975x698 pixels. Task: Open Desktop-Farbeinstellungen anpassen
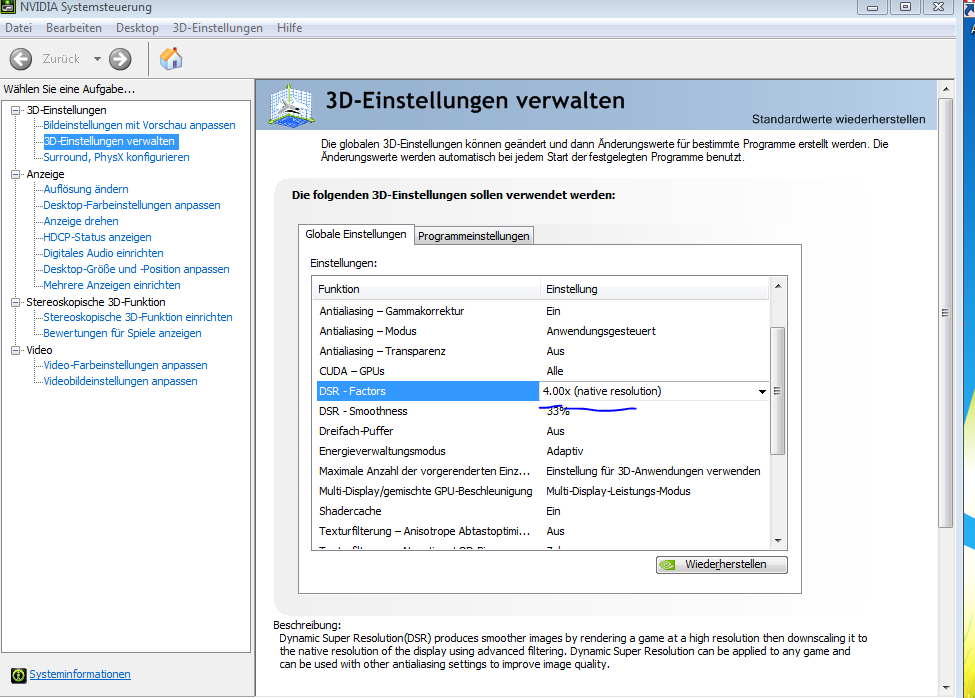[132, 205]
